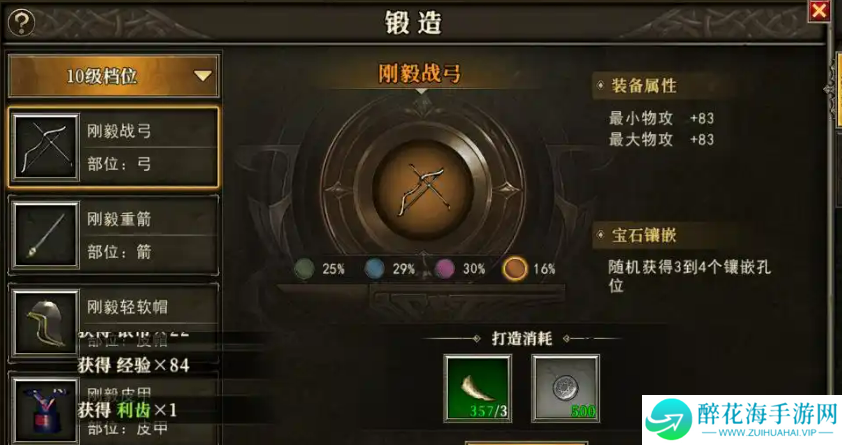Click the 刚毅战弓 bow icon in list
This screenshot has height=445, width=842.
pos(46,147)
